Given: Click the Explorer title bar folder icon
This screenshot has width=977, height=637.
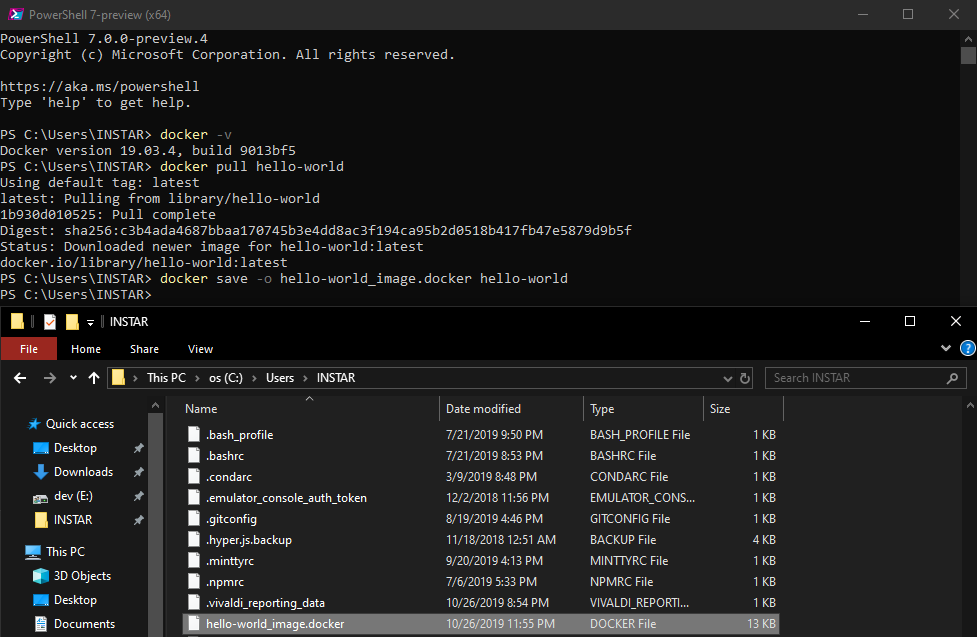Looking at the screenshot, I should pyautogui.click(x=17, y=321).
